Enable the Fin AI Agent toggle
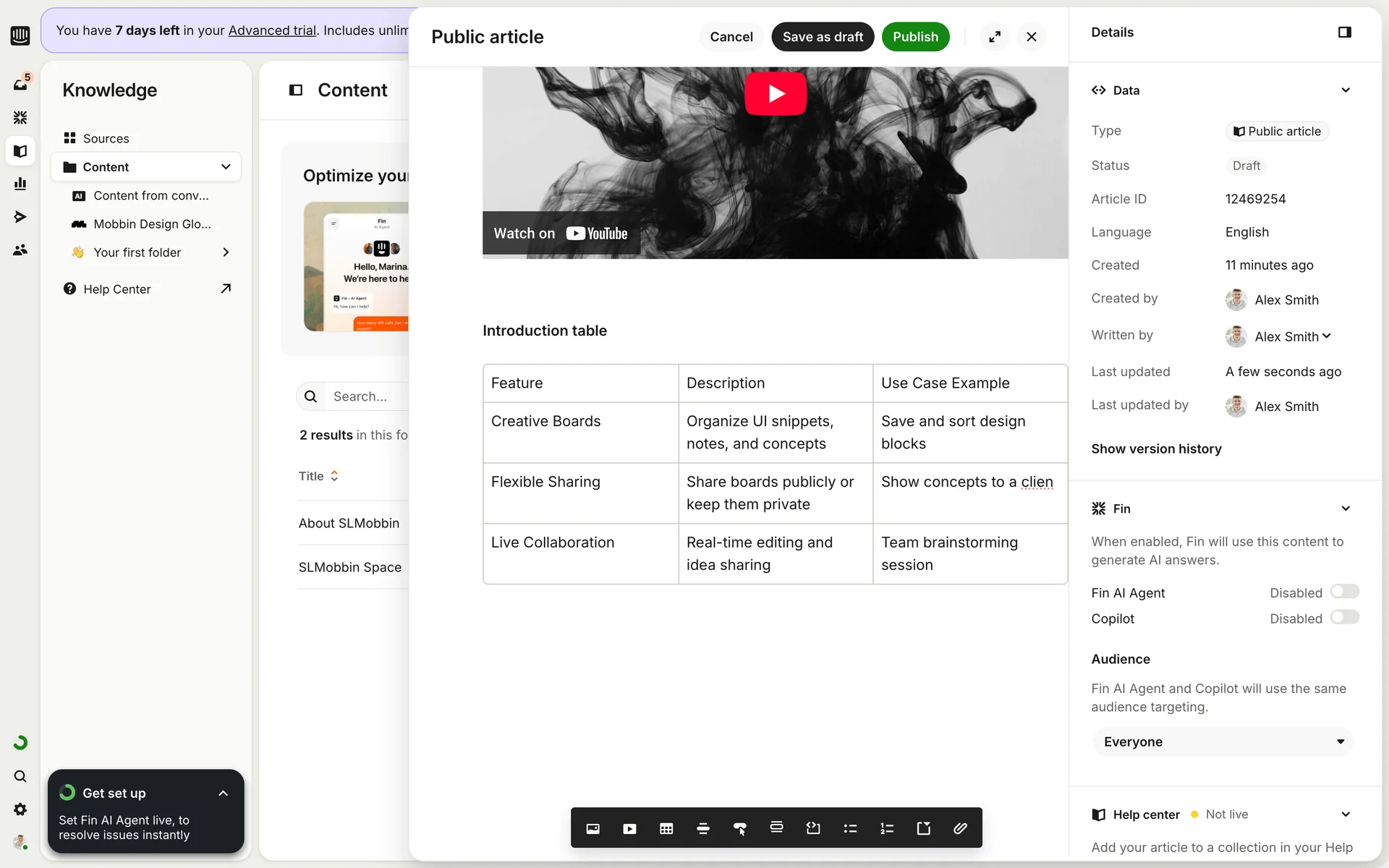The image size is (1389, 868). click(1344, 592)
